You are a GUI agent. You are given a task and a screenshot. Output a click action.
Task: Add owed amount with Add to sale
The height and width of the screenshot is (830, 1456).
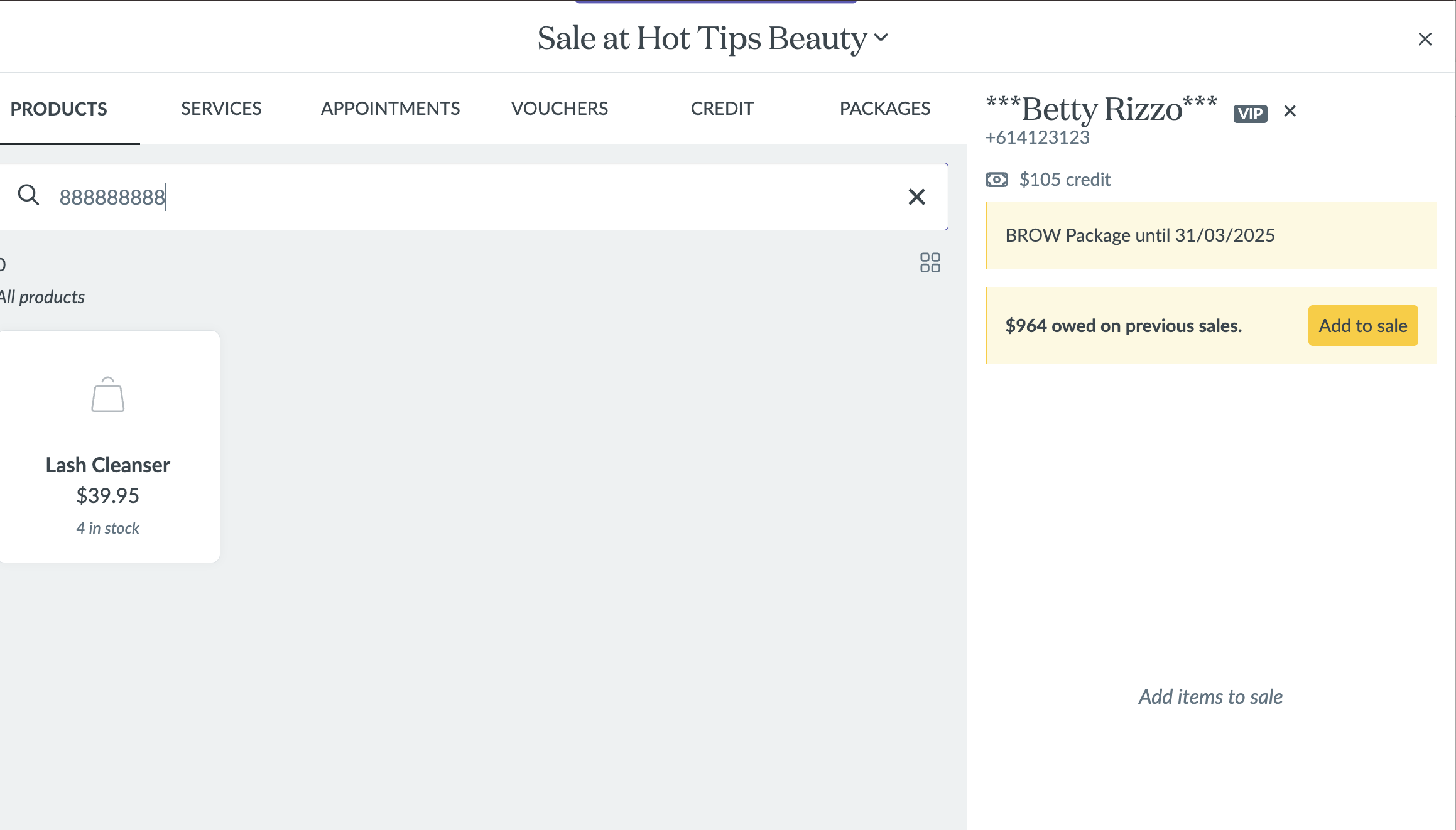[1363, 325]
